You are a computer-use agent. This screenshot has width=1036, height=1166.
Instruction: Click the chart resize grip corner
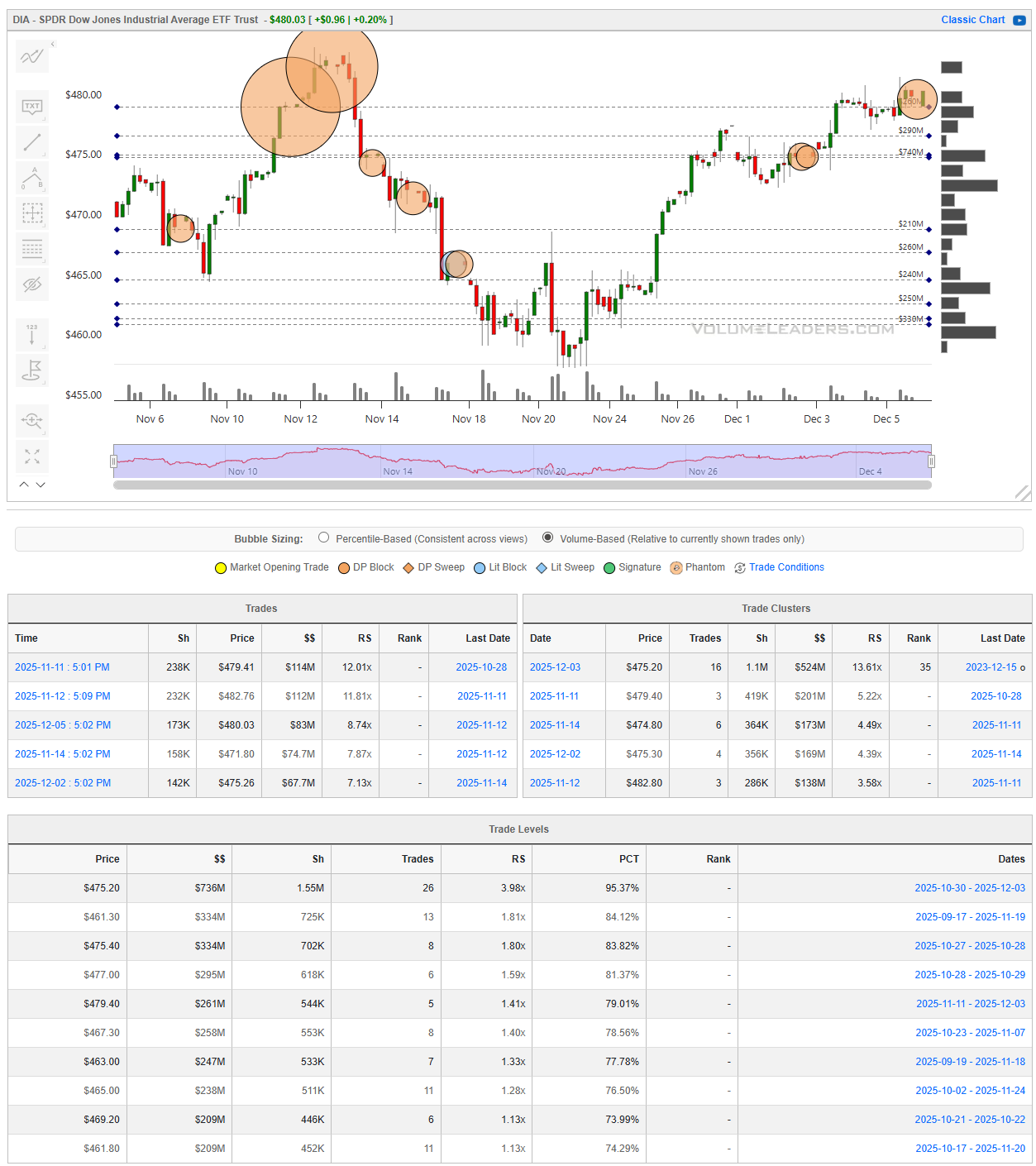pyautogui.click(x=1023, y=493)
